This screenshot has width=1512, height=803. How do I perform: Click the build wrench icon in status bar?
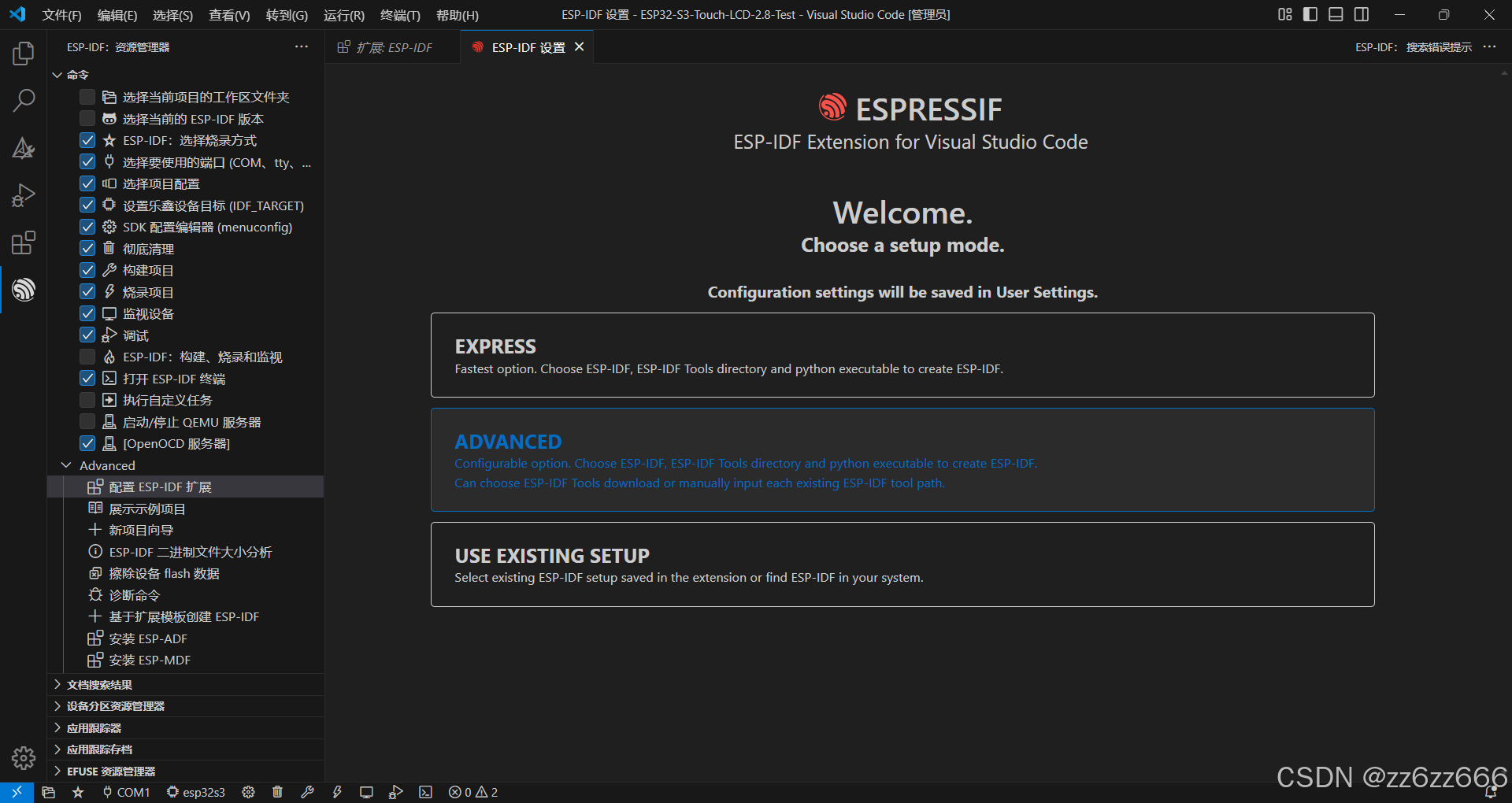point(307,792)
